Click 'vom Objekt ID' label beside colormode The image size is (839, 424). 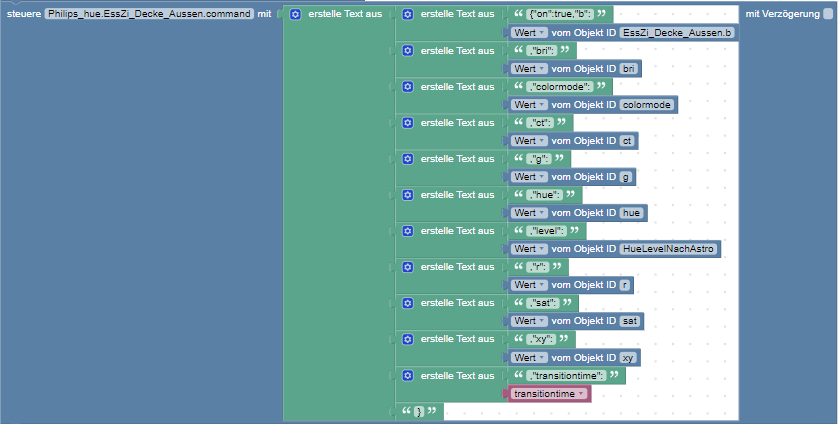click(x=583, y=105)
